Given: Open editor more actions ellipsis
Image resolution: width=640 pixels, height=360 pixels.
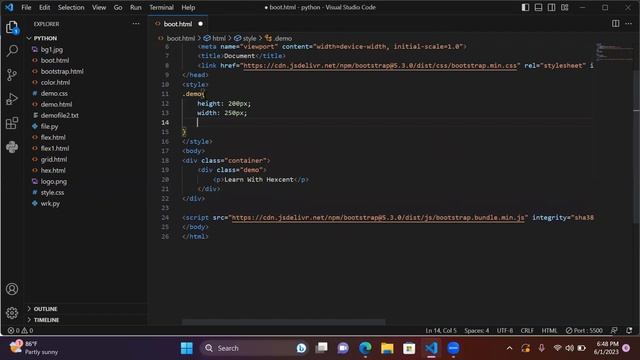Looking at the screenshot, I should coord(629,24).
